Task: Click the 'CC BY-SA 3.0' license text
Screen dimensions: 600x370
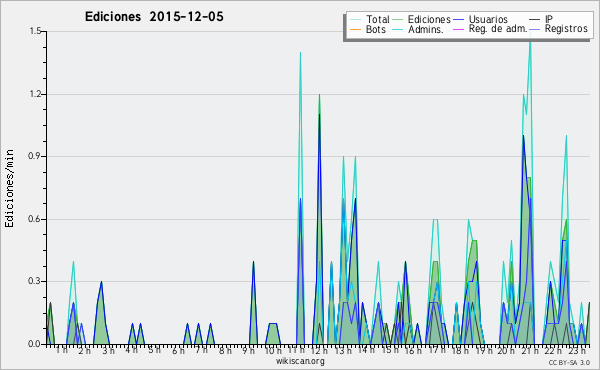Action: tap(569, 362)
